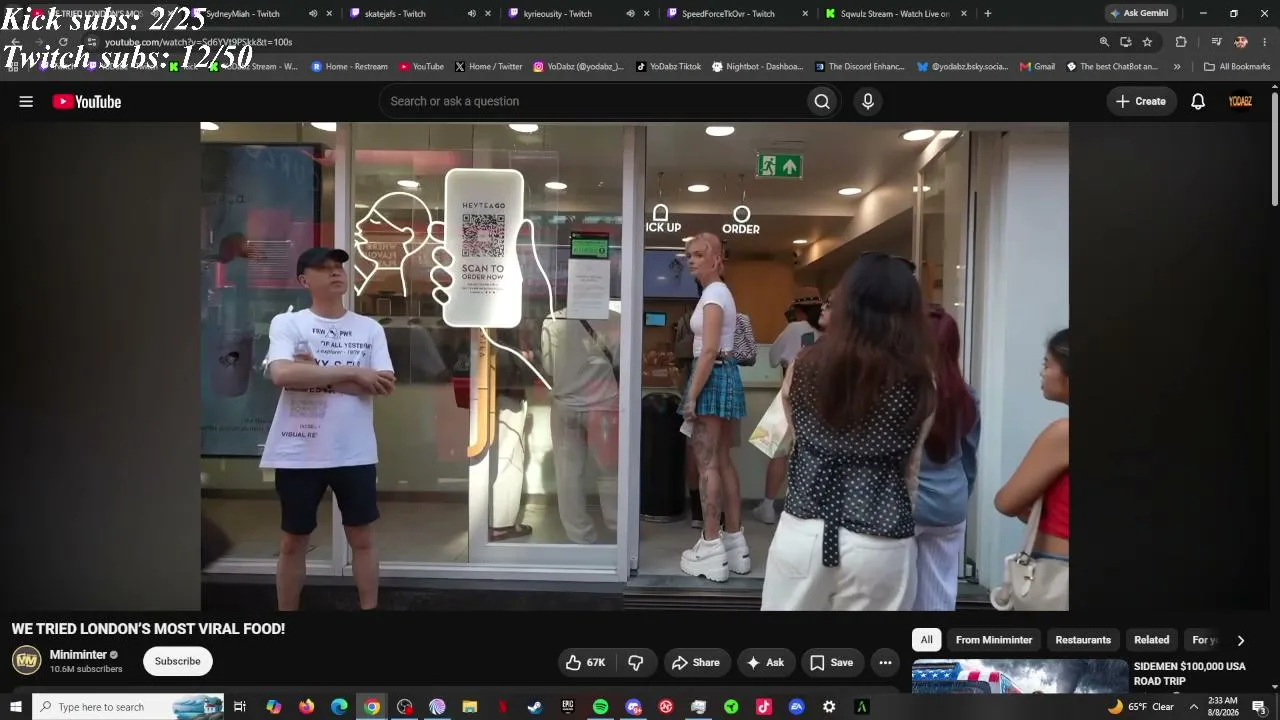Expand hidden bookmarks with the double chevron

tap(1177, 67)
